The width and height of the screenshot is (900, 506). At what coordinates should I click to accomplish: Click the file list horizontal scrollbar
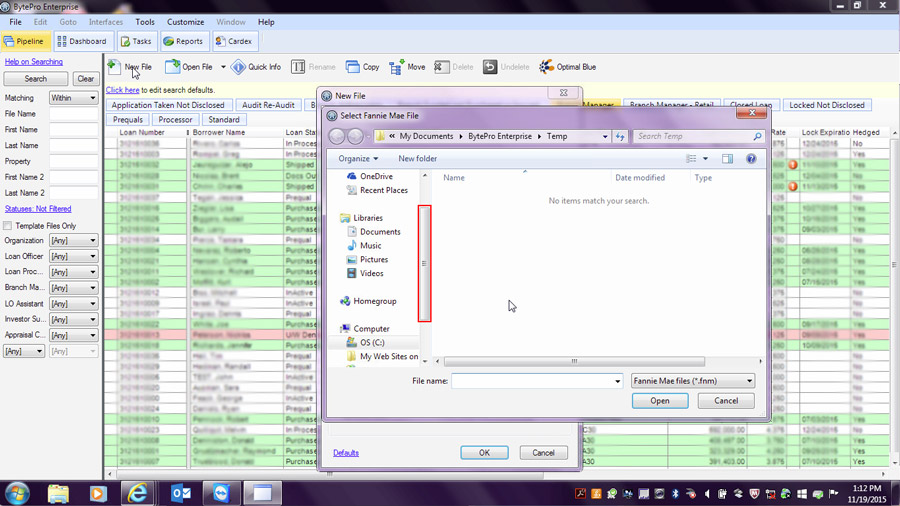click(574, 361)
